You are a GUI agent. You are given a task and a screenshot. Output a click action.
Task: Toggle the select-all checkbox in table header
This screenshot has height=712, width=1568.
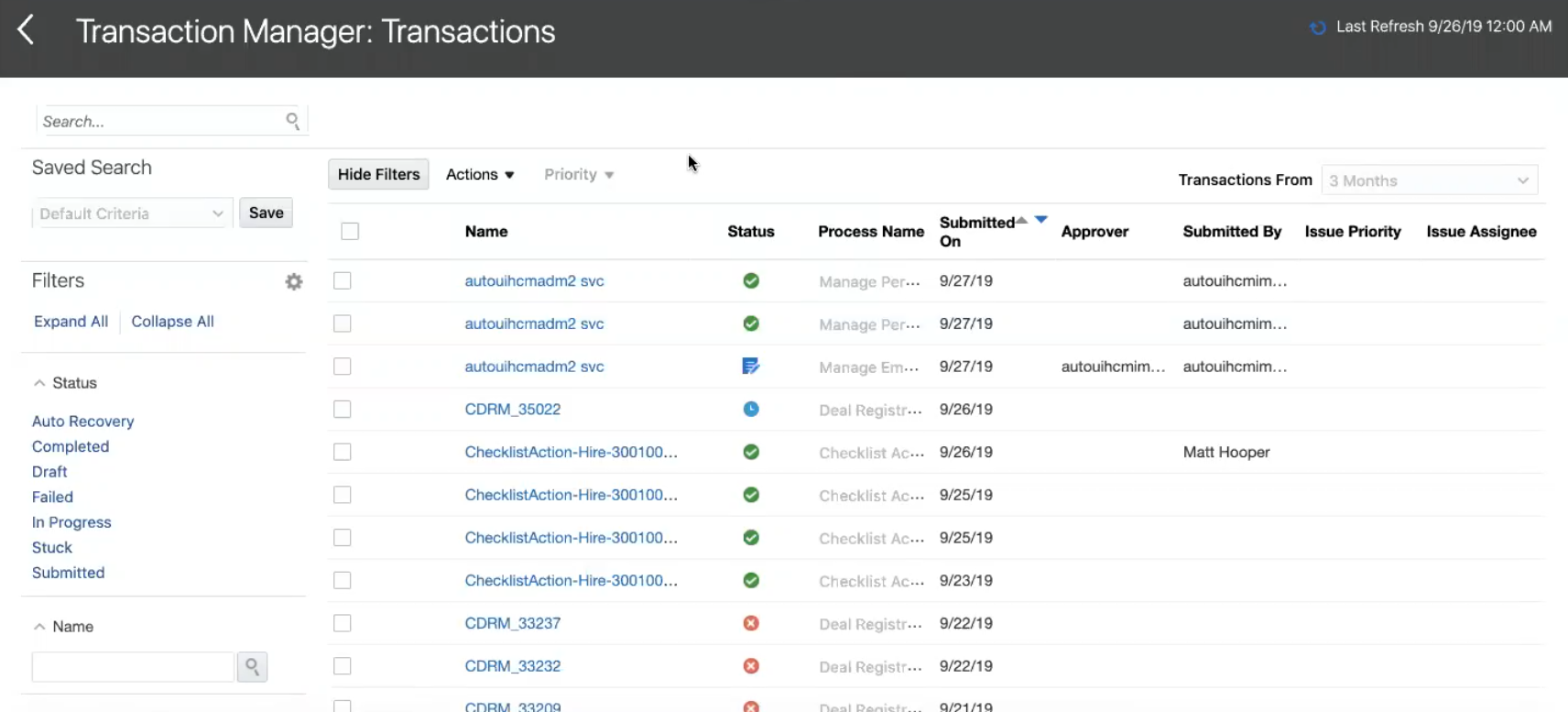(350, 232)
